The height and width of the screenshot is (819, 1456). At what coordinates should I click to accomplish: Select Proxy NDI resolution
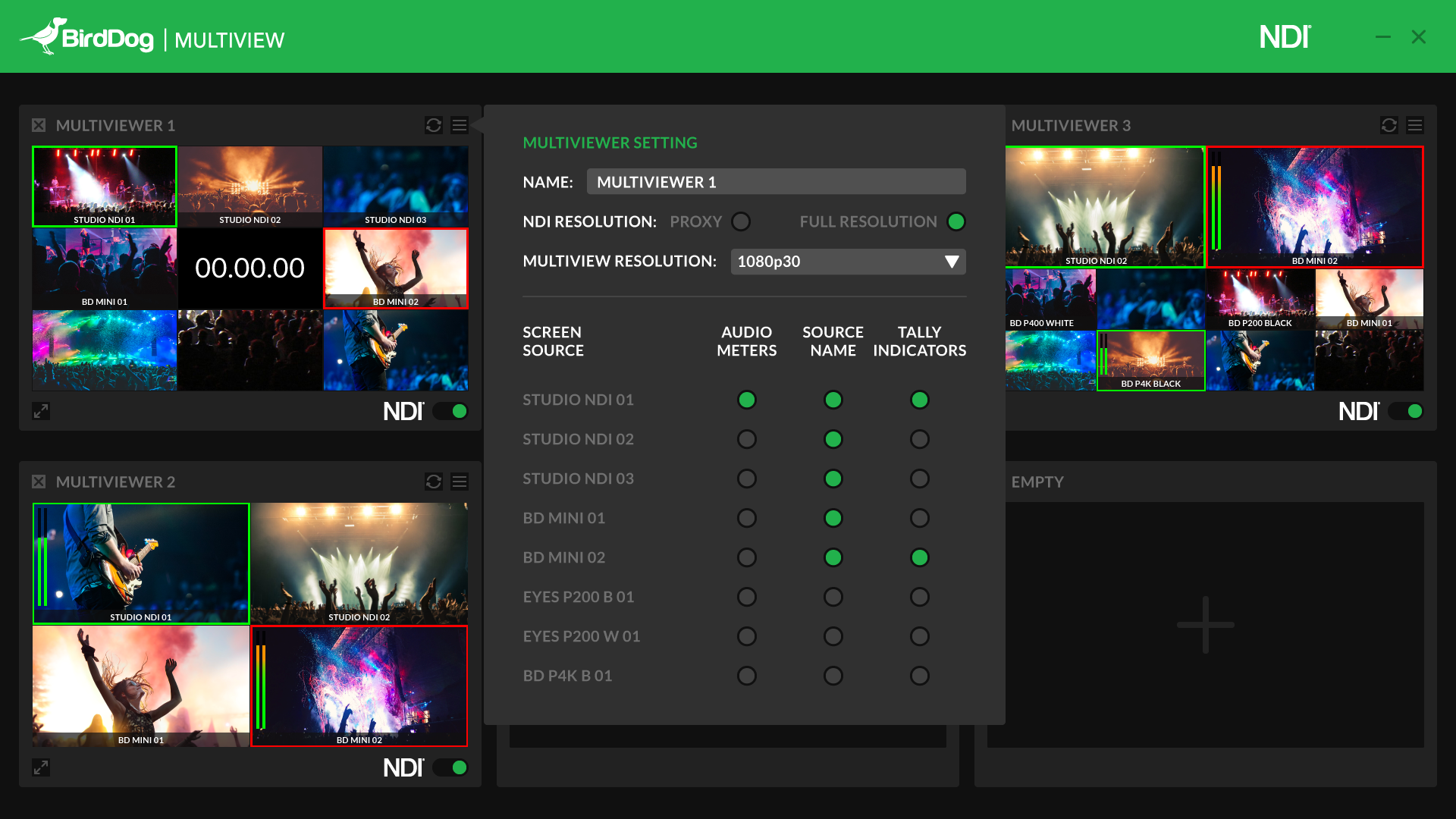(x=741, y=221)
